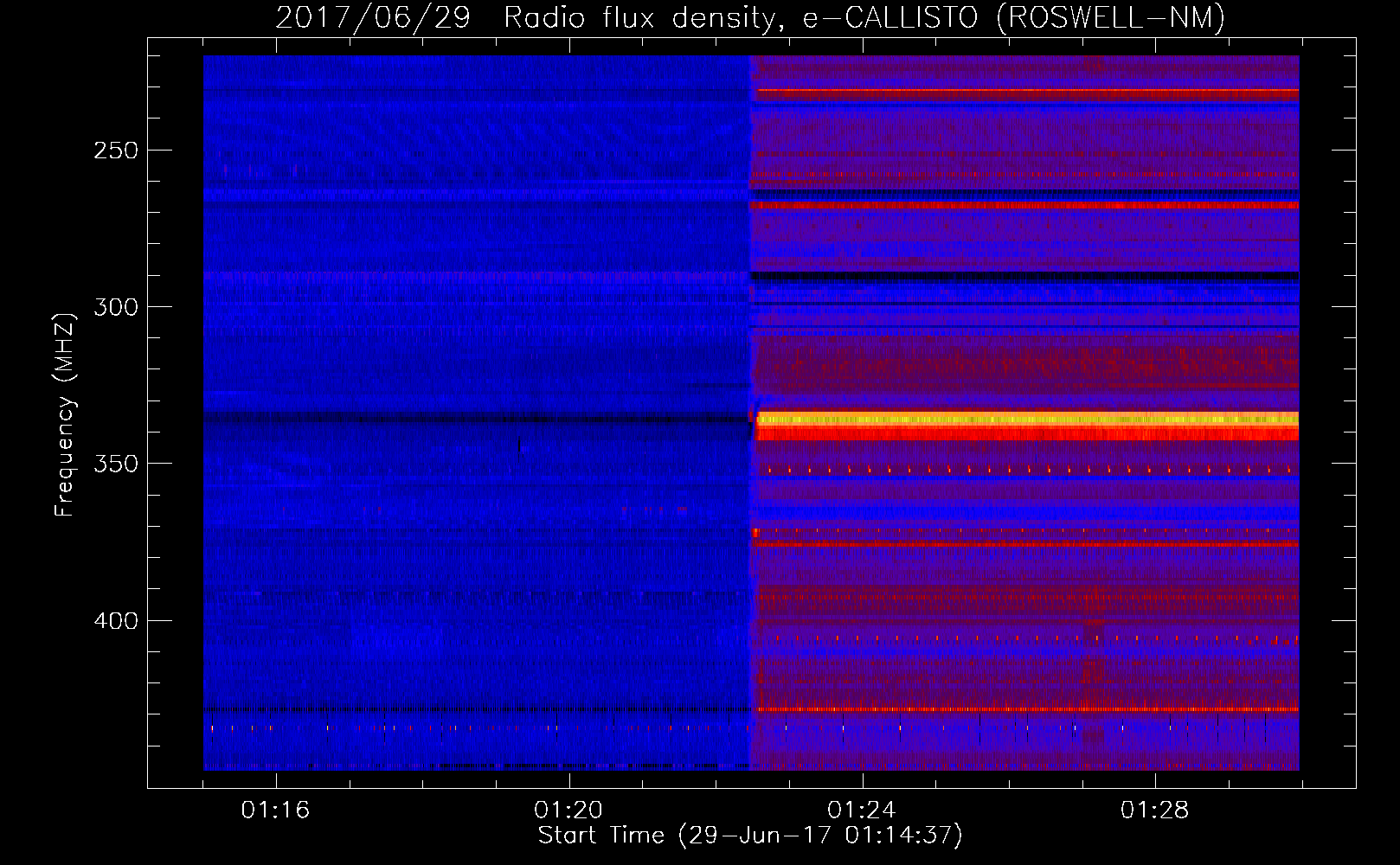Screen dimensions: 1400x865
Task: Click the 01:16 time tick label
Action: click(x=275, y=810)
